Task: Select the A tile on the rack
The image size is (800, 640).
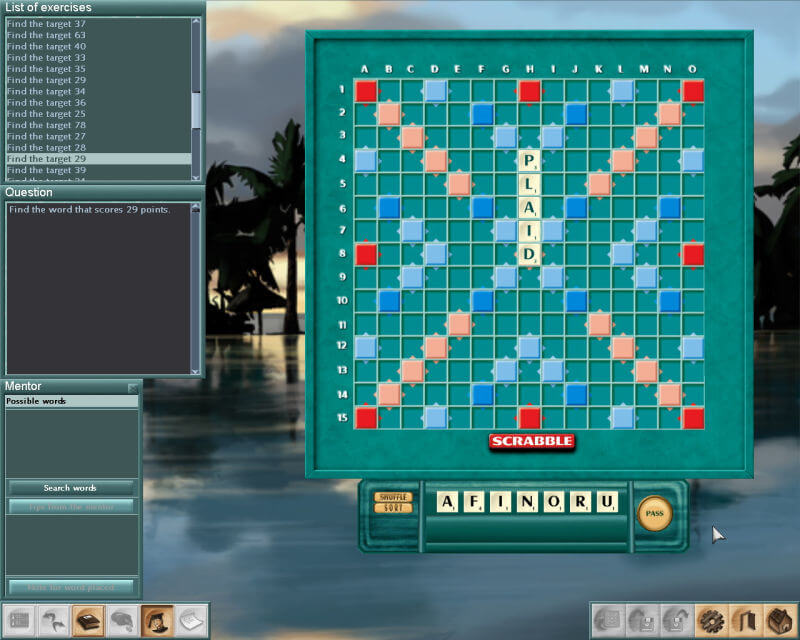Action: click(x=447, y=502)
